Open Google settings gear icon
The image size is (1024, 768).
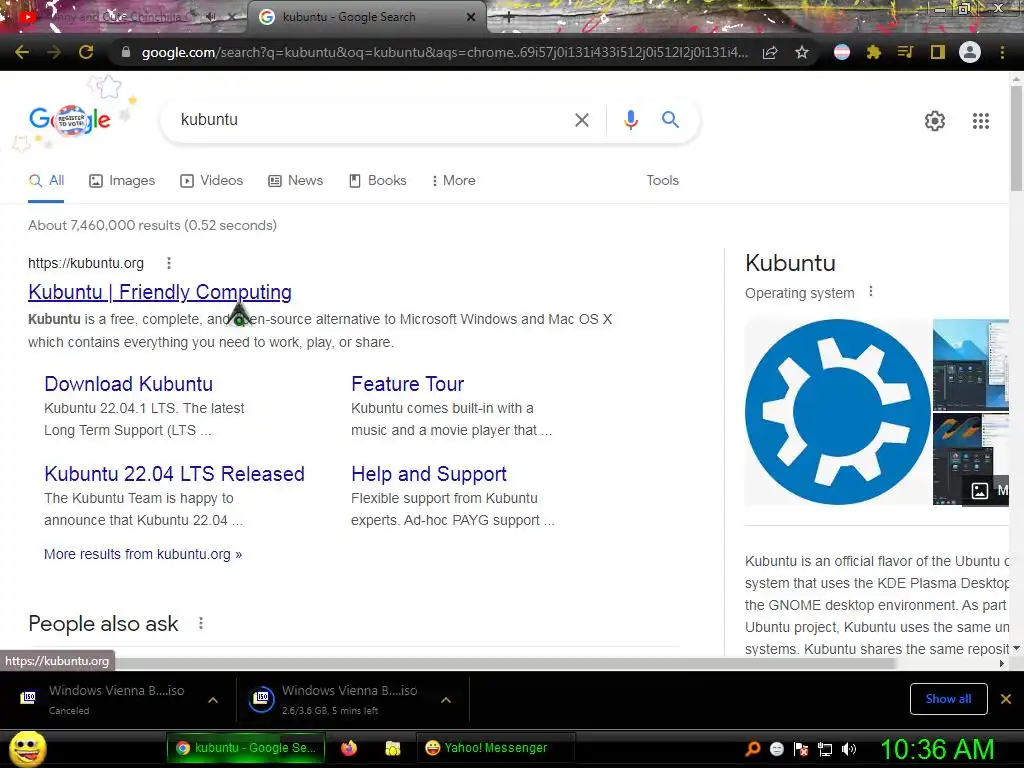pos(935,121)
